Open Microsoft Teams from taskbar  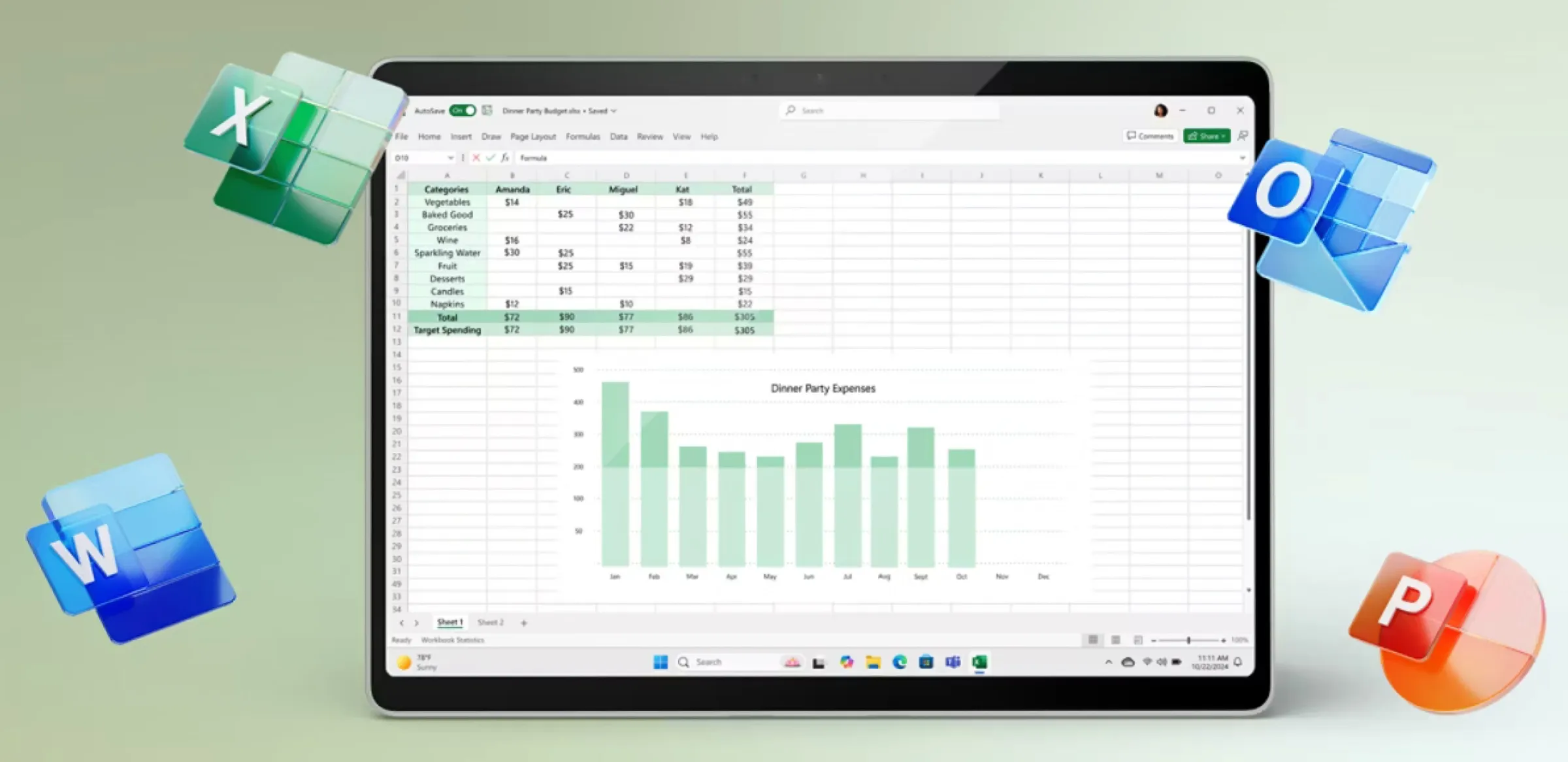pos(953,662)
